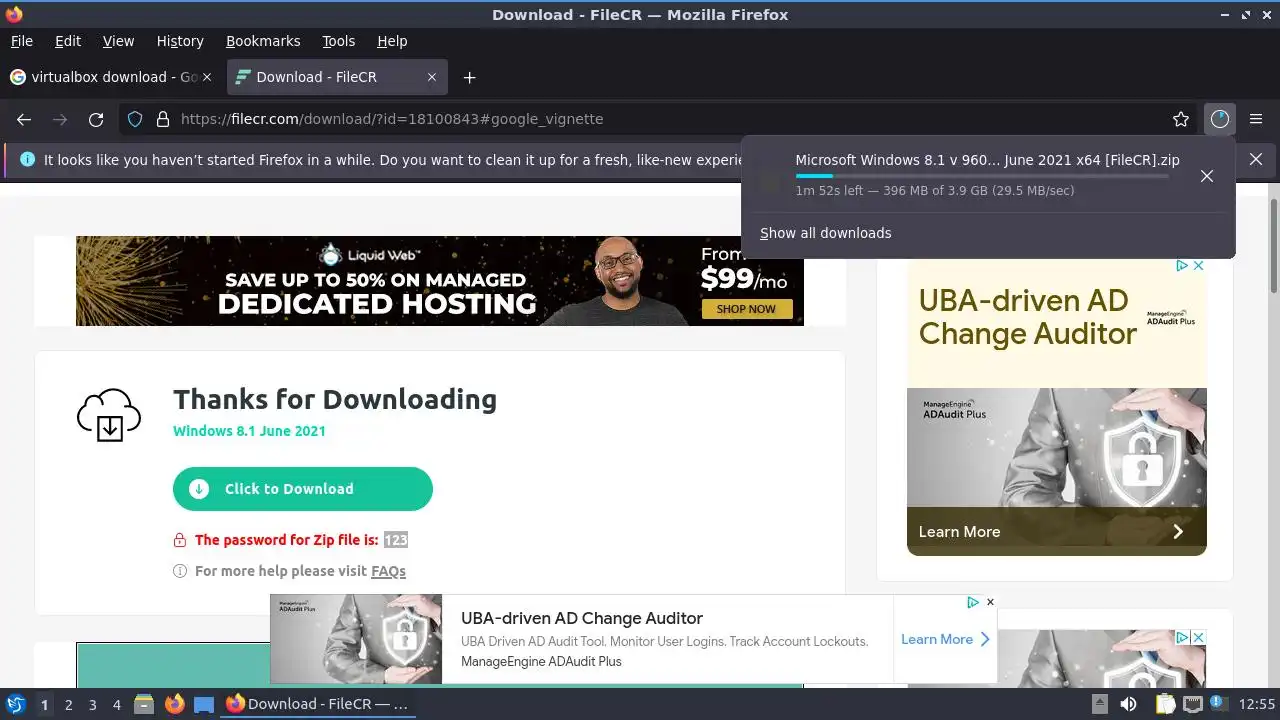1280x720 pixels.
Task: Click SHOP NOW on Liquid Web ad
Action: coord(747,309)
